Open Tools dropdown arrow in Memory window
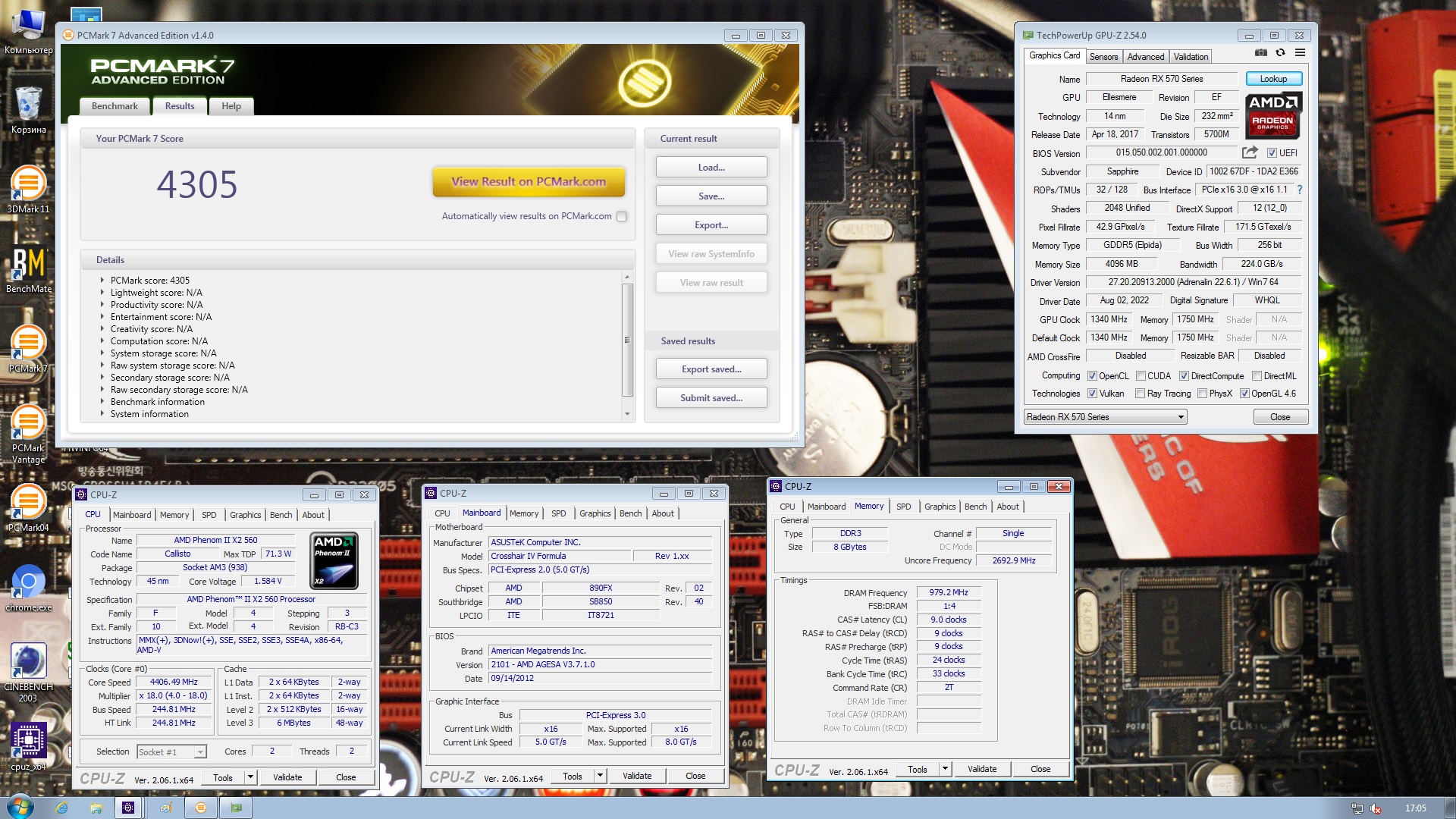This screenshot has height=819, width=1456. [x=945, y=768]
